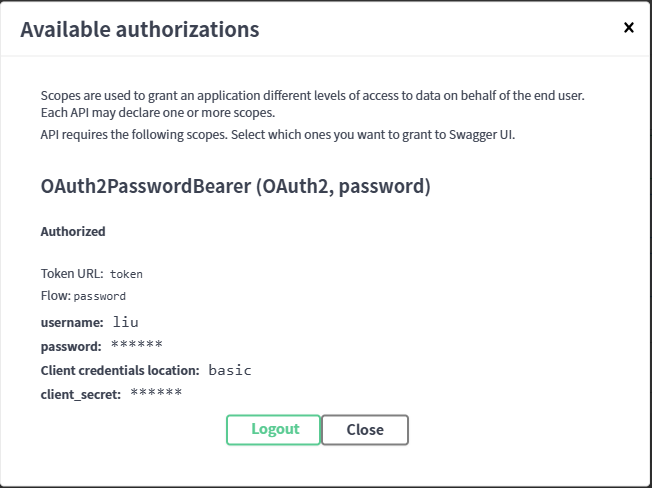Click the Authorized status text

pos(73,231)
